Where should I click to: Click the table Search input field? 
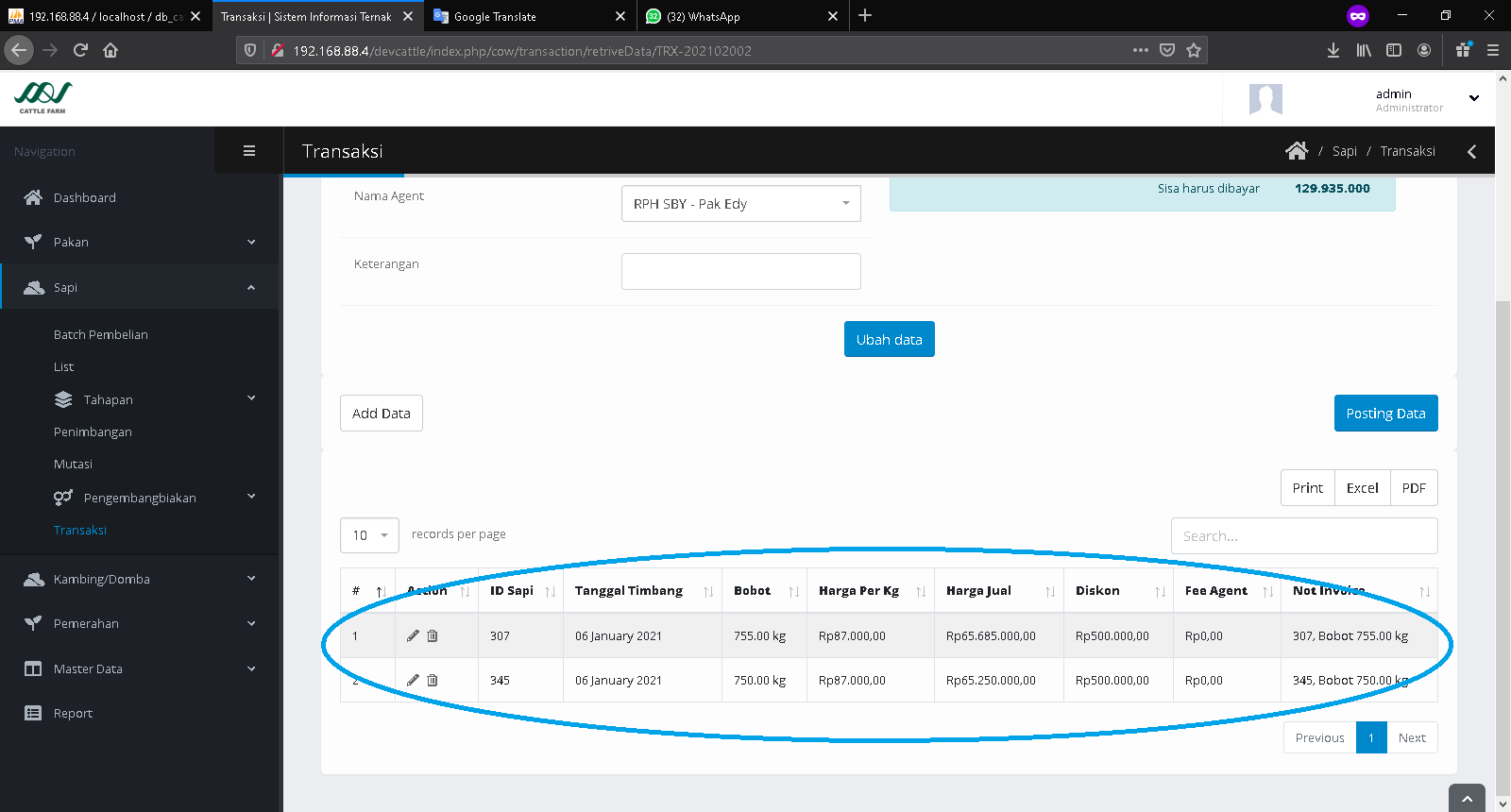1303,536
